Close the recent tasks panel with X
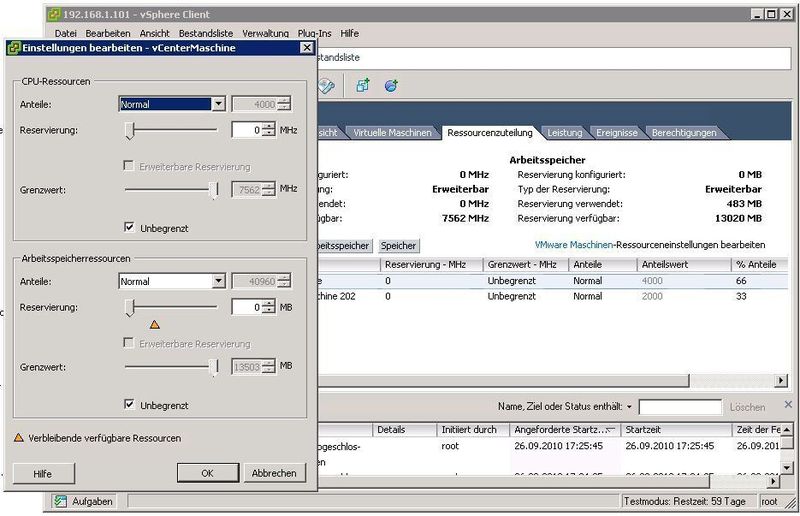800x516 pixels. pyautogui.click(x=788, y=406)
